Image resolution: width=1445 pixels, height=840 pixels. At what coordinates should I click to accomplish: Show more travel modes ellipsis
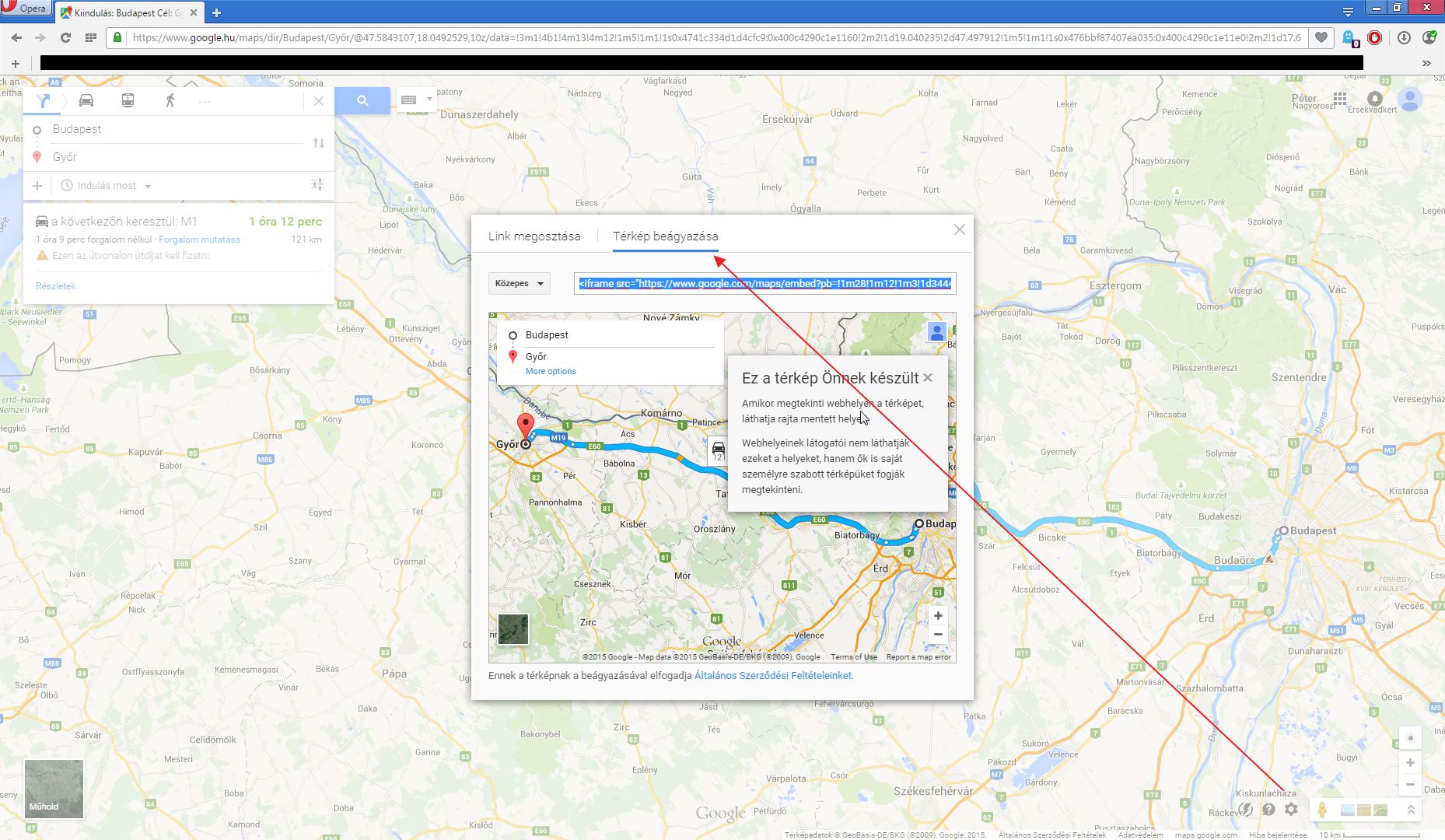[205, 101]
